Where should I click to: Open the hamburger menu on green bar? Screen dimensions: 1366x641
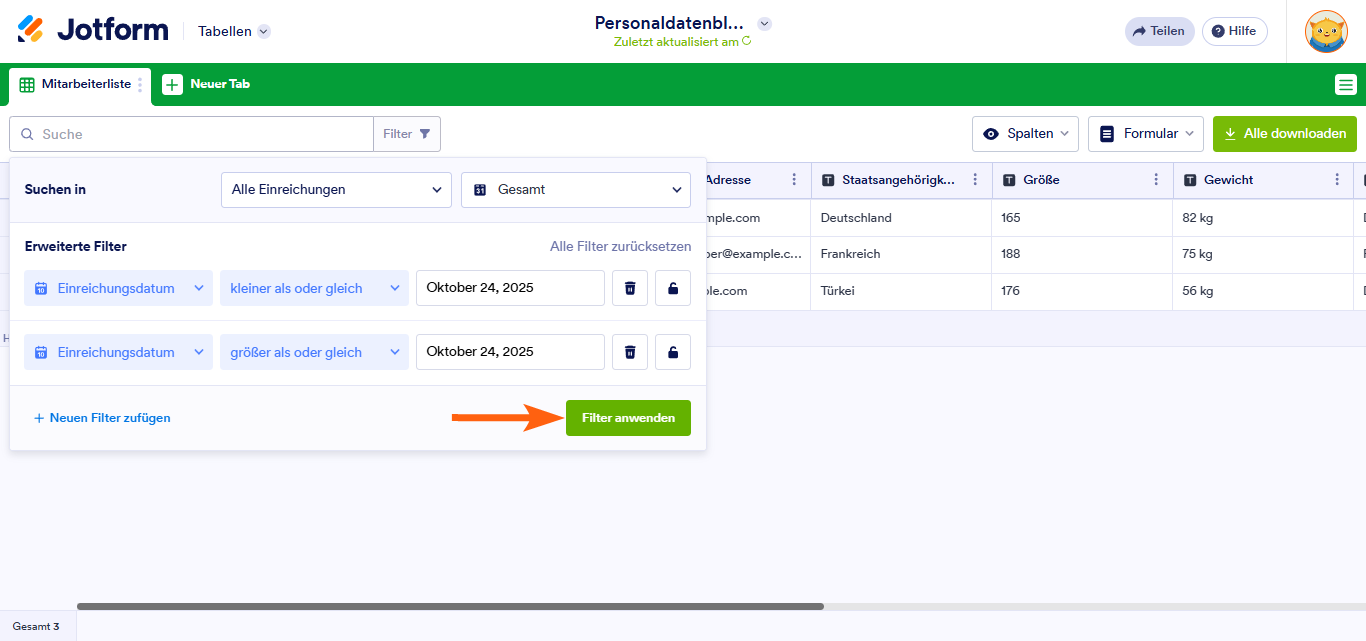pyautogui.click(x=1345, y=85)
